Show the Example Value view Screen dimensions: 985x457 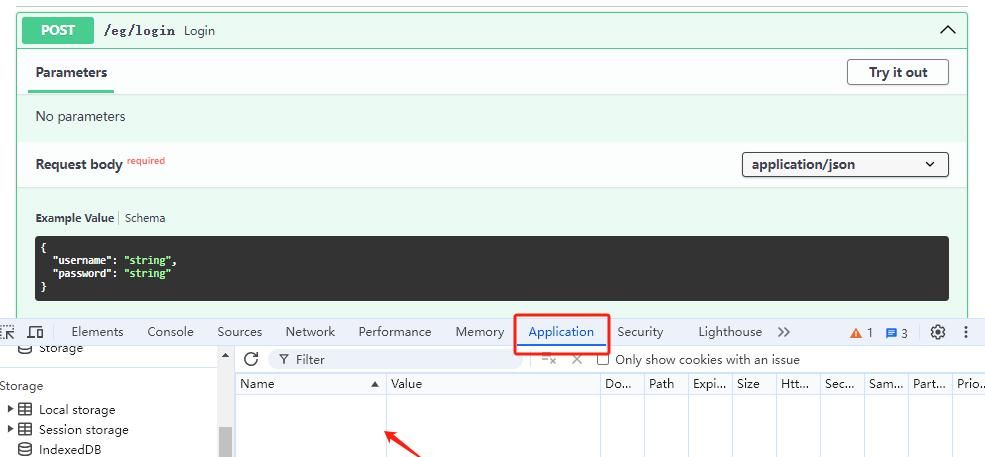(75, 218)
